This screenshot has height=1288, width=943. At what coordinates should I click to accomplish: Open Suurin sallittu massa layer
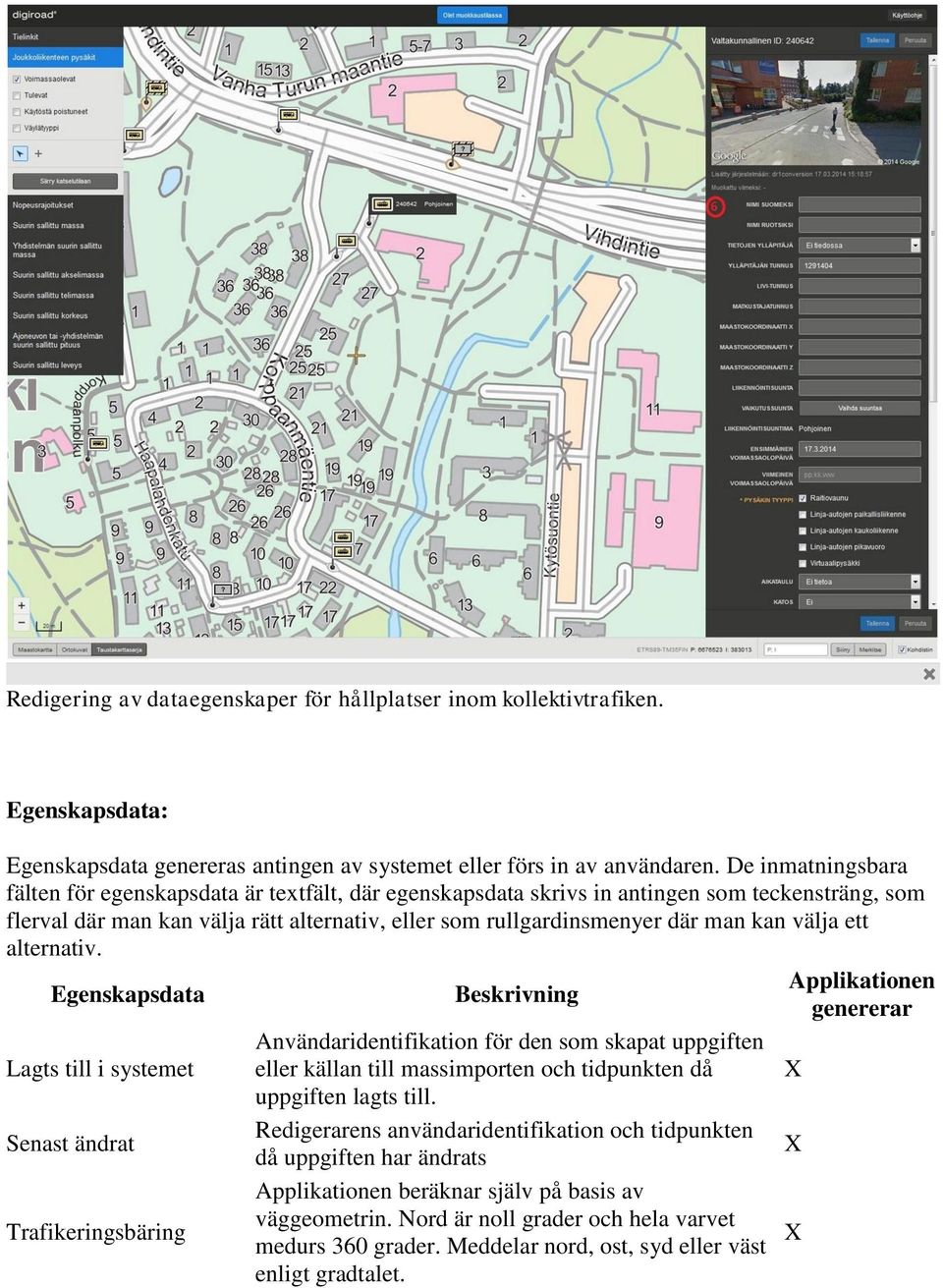pos(65,226)
